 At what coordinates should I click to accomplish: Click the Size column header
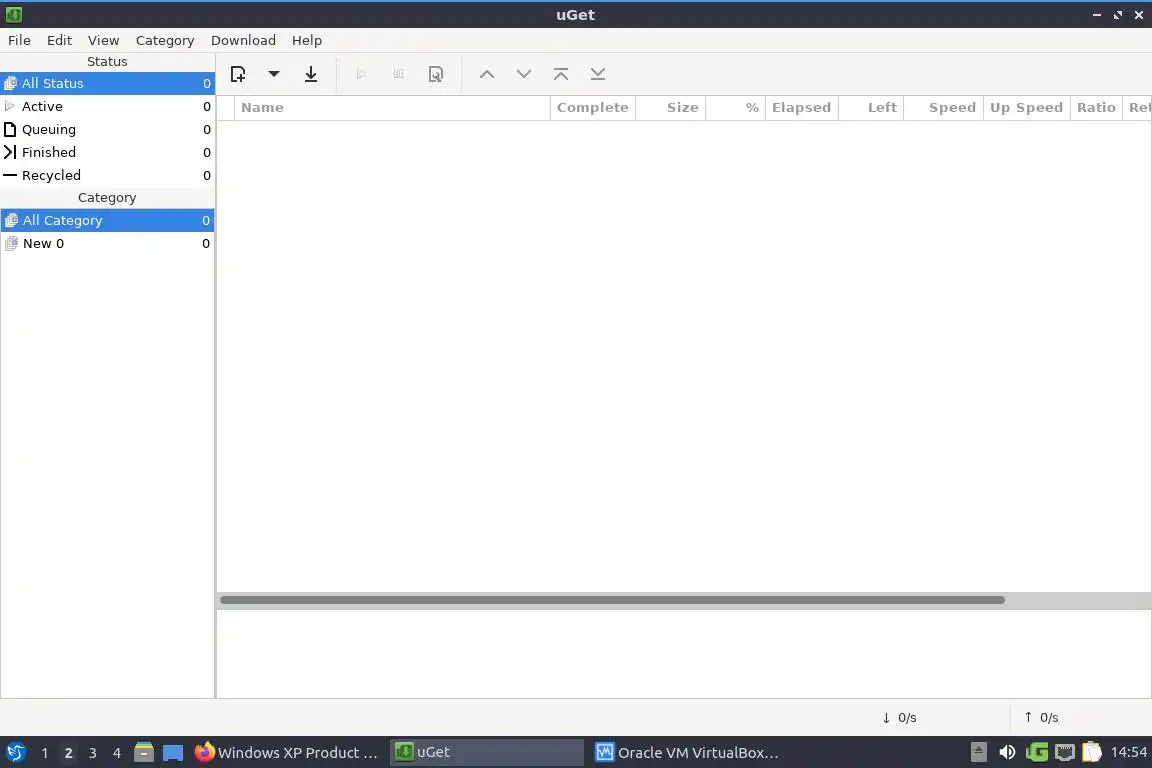tap(671, 108)
